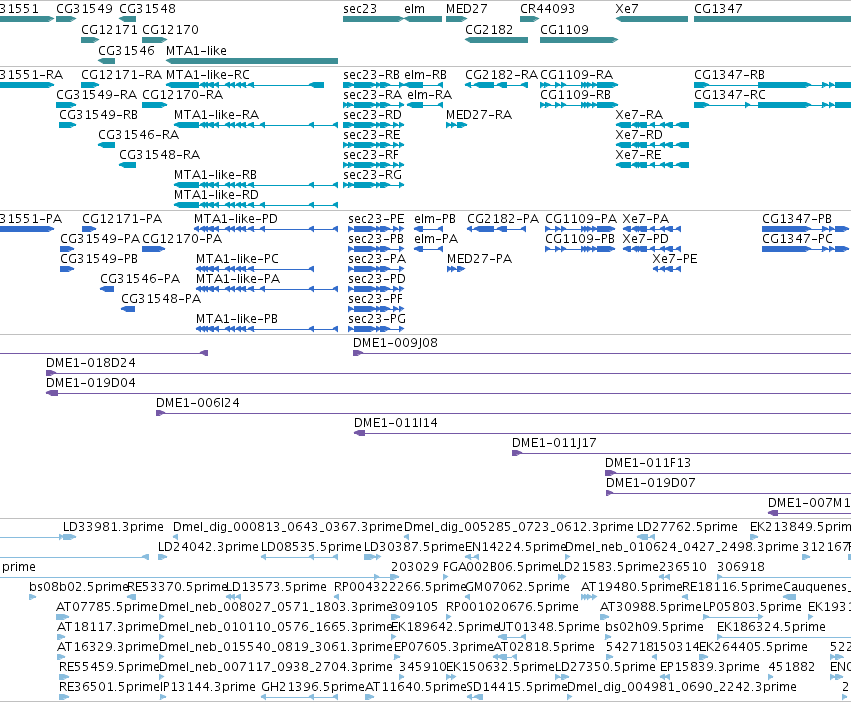Select protein CG31548-PA
Image resolution: width=851 pixels, height=702 pixels.
128,309
